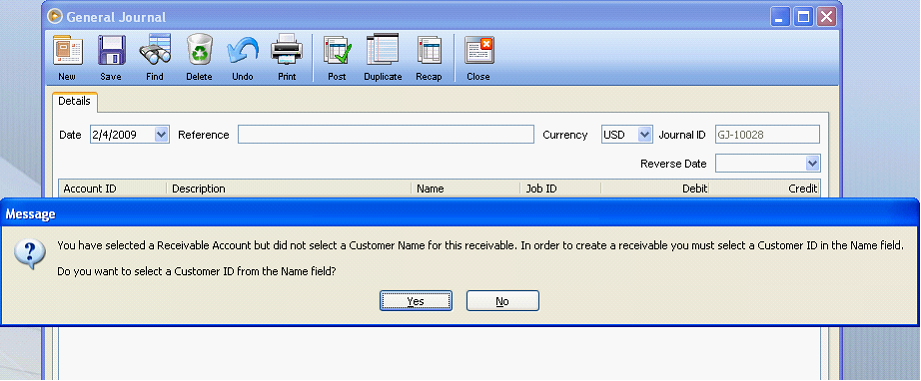The image size is (921, 381).
Task: Choose No in the Message dialog
Action: click(x=502, y=301)
